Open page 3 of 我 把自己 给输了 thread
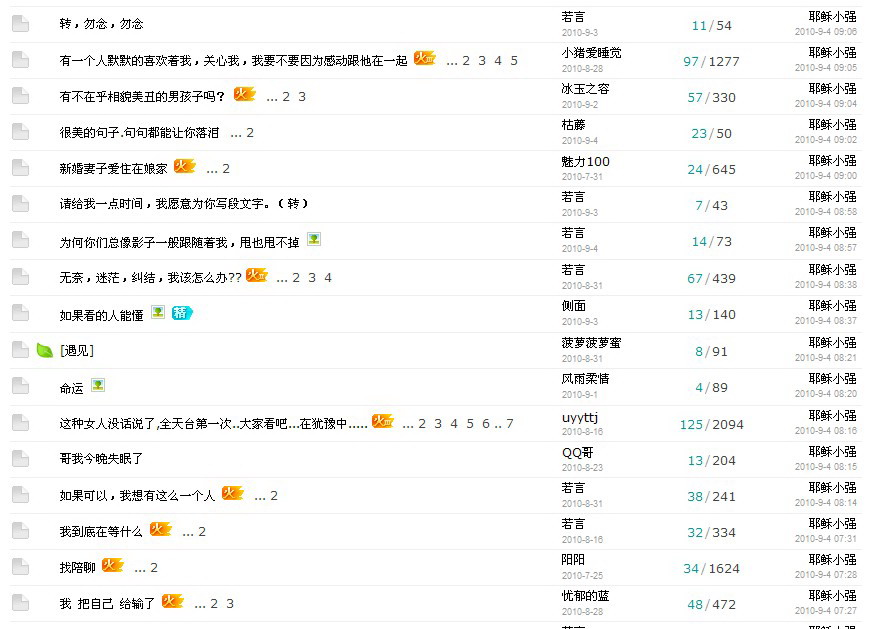The height and width of the screenshot is (629, 871). tap(230, 604)
